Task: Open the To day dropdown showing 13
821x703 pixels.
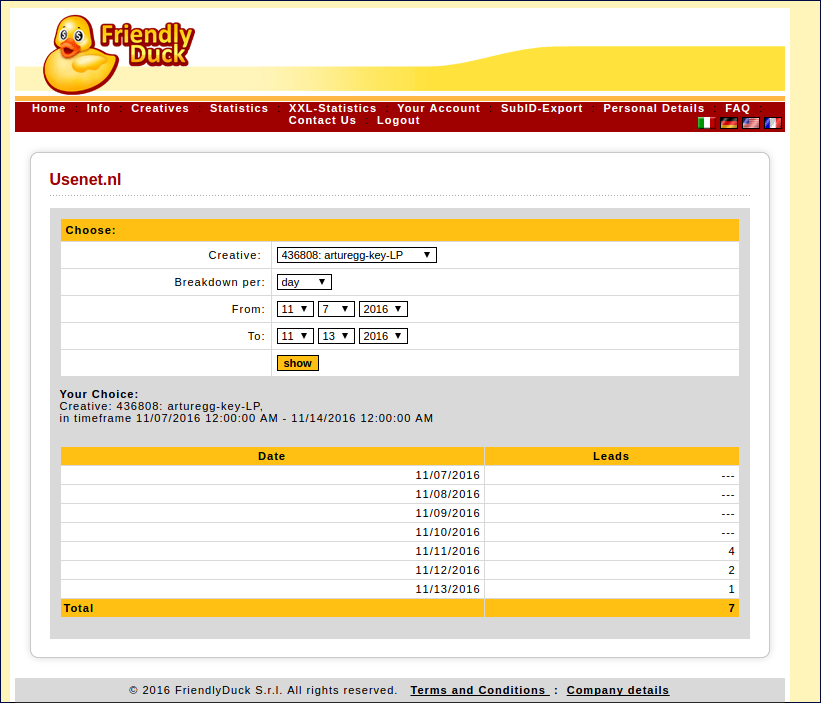Action: point(336,336)
